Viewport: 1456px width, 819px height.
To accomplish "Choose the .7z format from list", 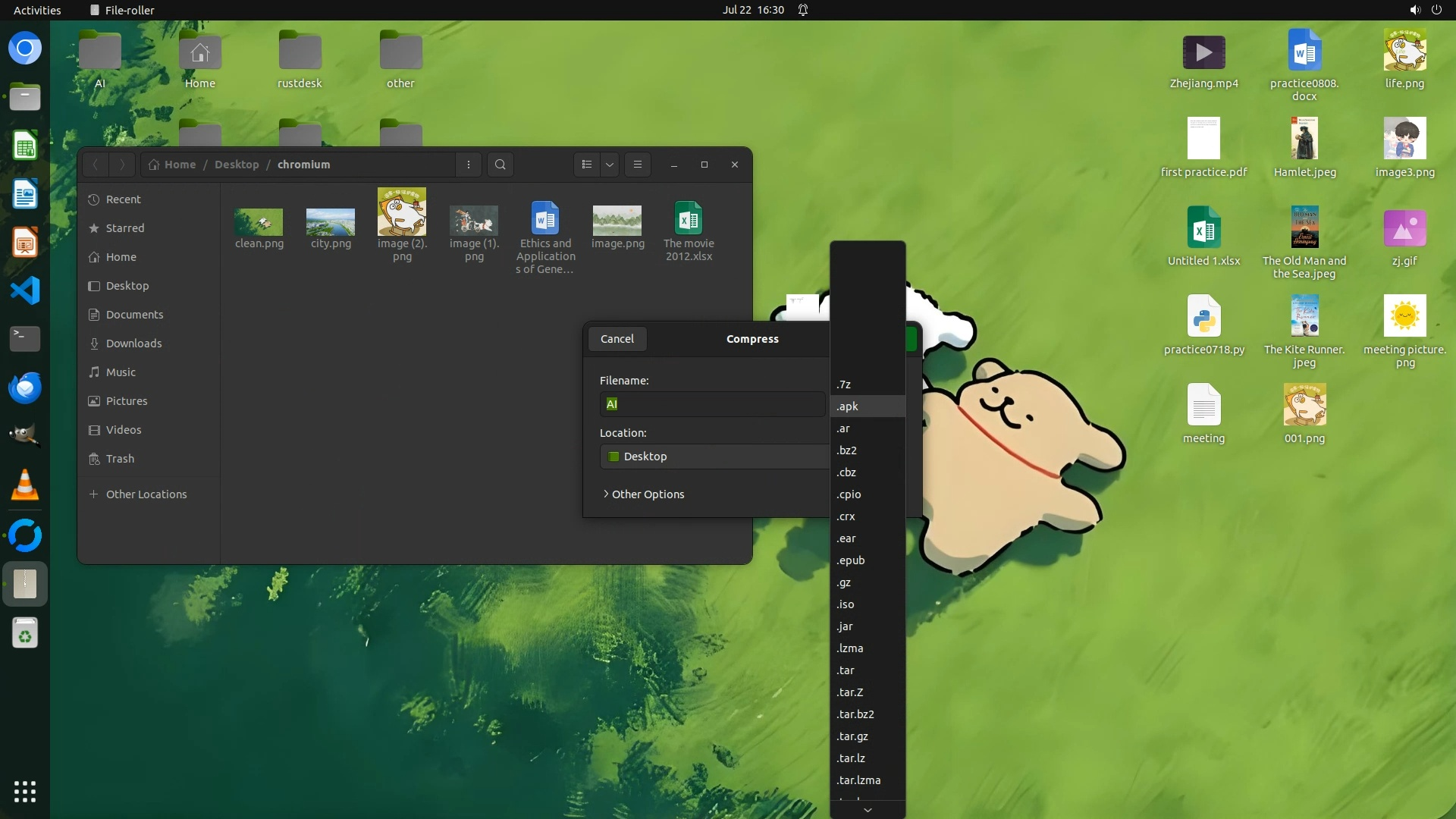I will (844, 384).
